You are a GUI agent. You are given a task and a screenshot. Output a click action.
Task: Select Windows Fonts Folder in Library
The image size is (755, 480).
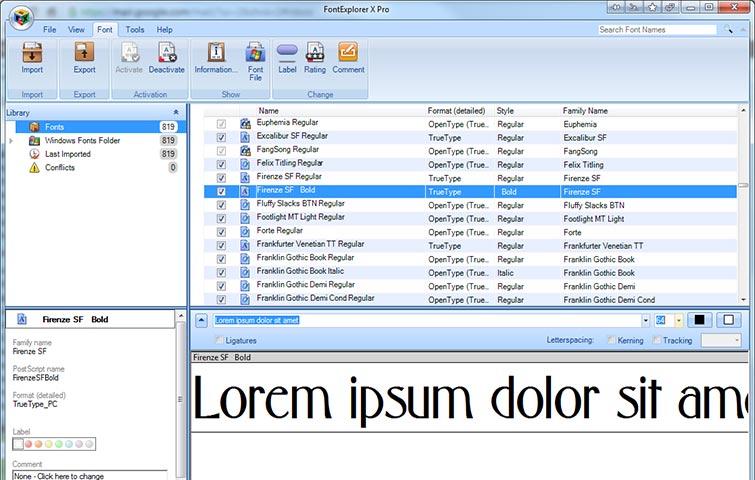(82, 141)
